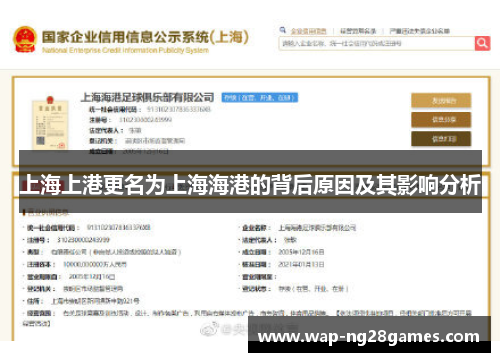Click the 企业名称 value 上海海港足球俱乐部有限公司

[x=317, y=228]
